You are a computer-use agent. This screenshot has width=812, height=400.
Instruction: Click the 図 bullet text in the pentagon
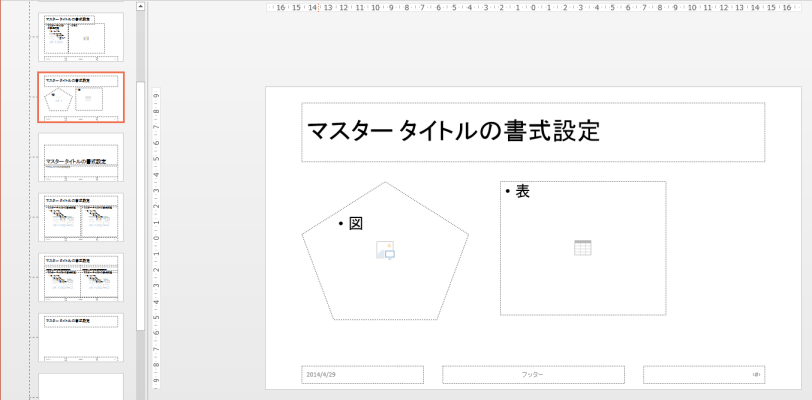(x=355, y=223)
